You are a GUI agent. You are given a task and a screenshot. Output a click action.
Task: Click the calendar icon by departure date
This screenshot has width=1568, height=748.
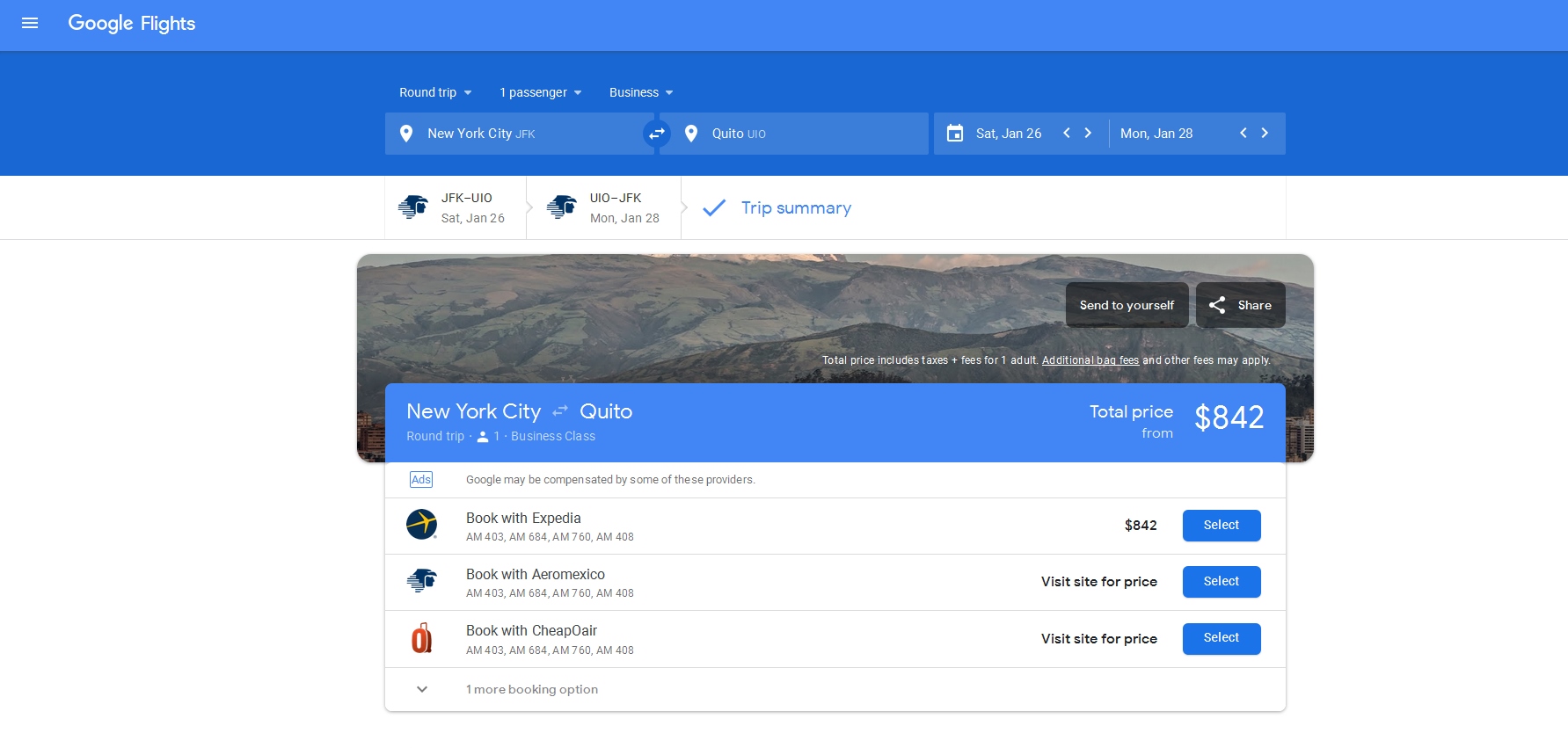point(955,134)
